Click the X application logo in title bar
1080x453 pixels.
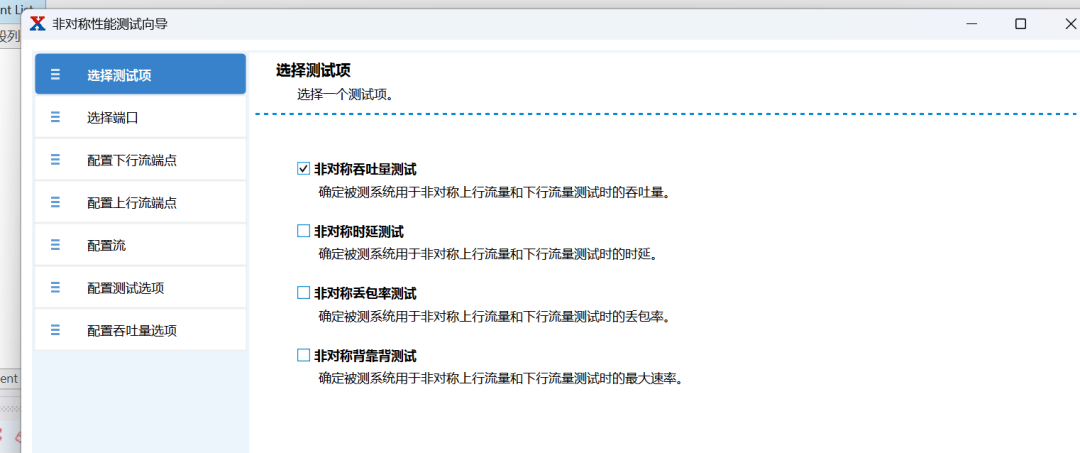point(38,23)
